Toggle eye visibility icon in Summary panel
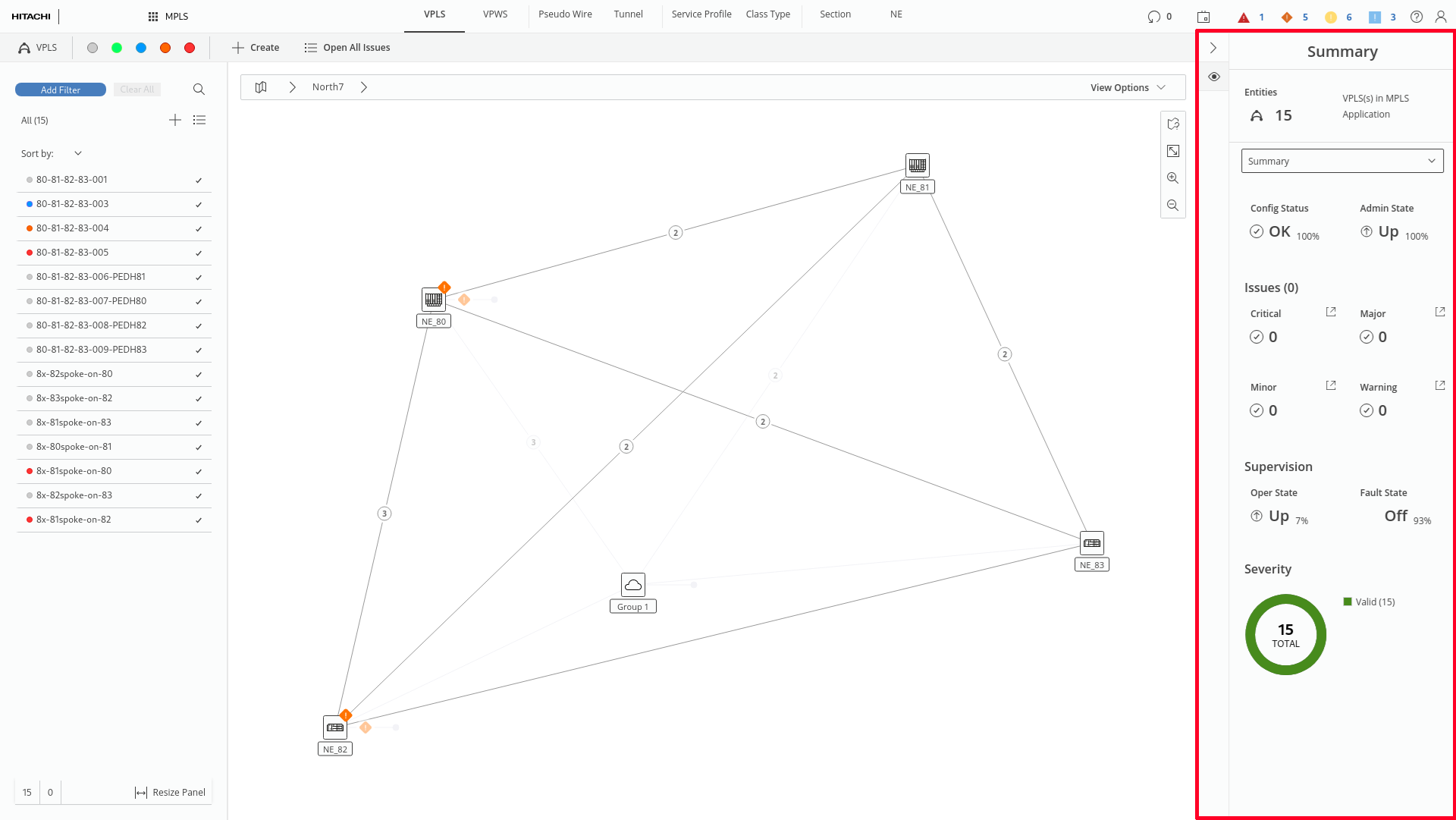 point(1213,77)
